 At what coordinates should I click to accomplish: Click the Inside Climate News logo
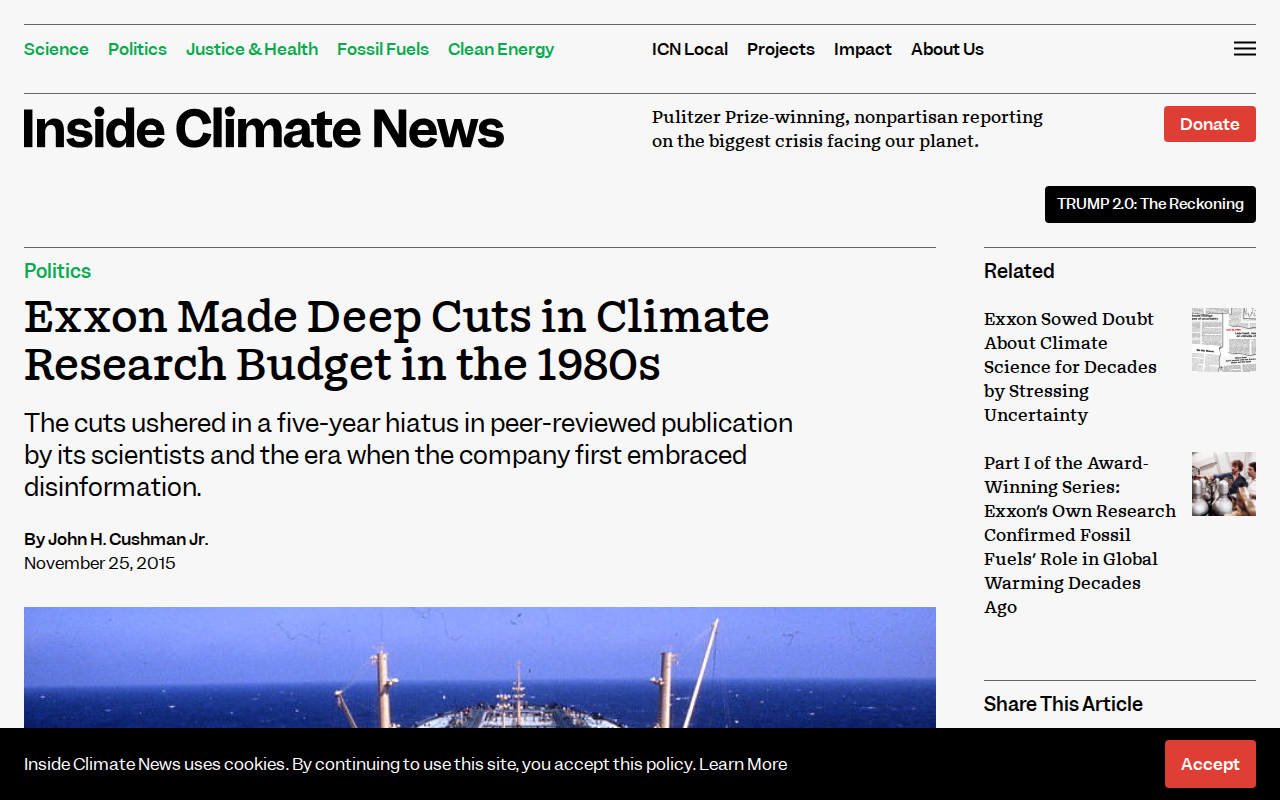tap(264, 129)
